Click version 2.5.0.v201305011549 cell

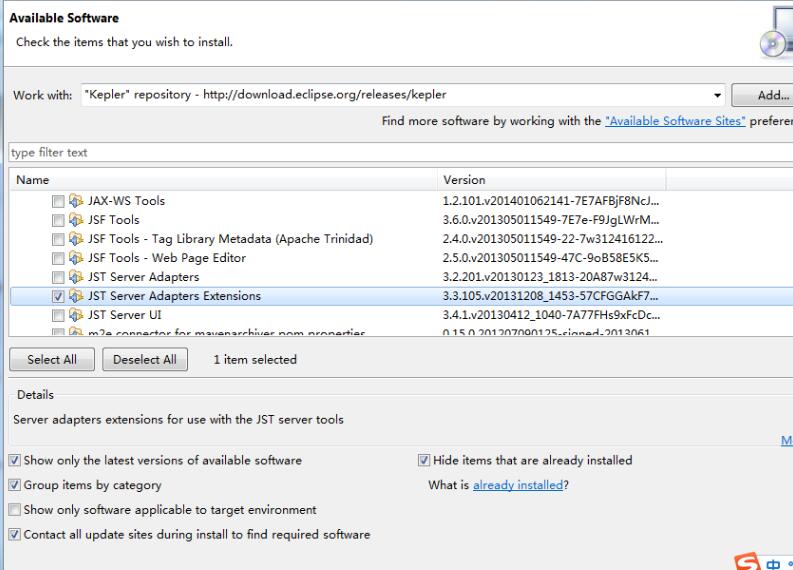[550, 258]
